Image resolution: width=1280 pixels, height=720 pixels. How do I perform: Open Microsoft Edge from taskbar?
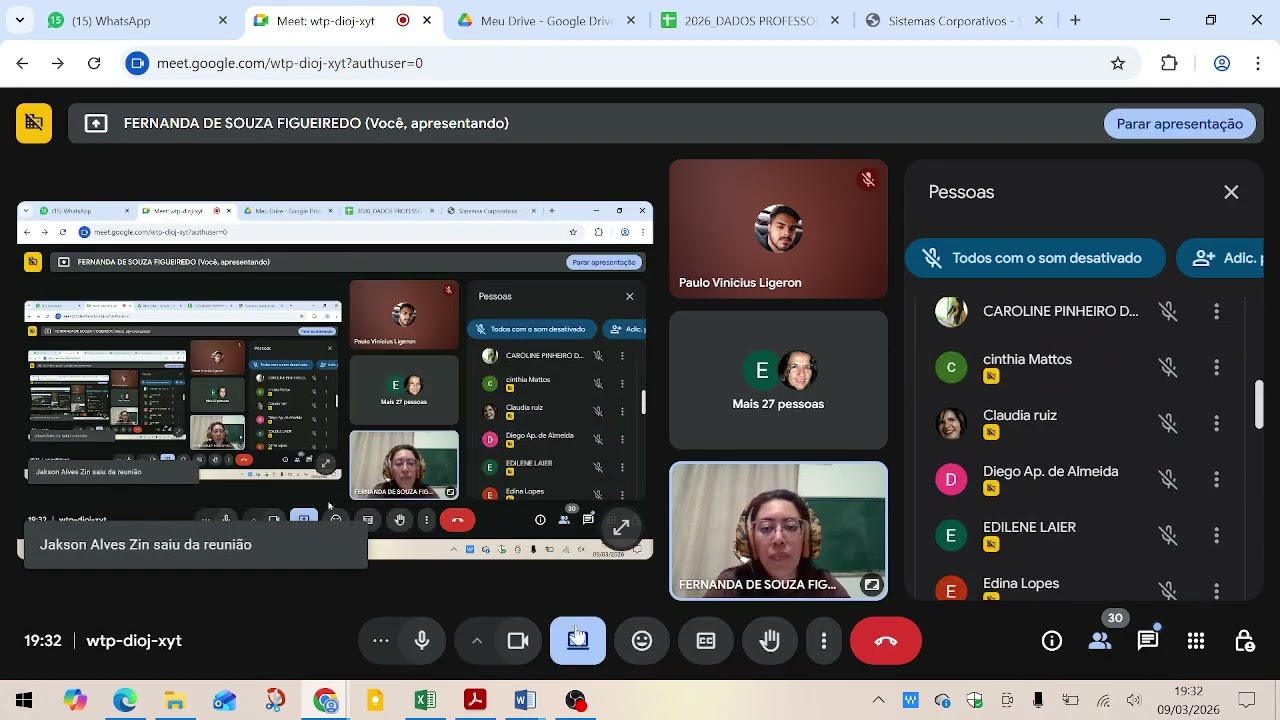[x=125, y=700]
